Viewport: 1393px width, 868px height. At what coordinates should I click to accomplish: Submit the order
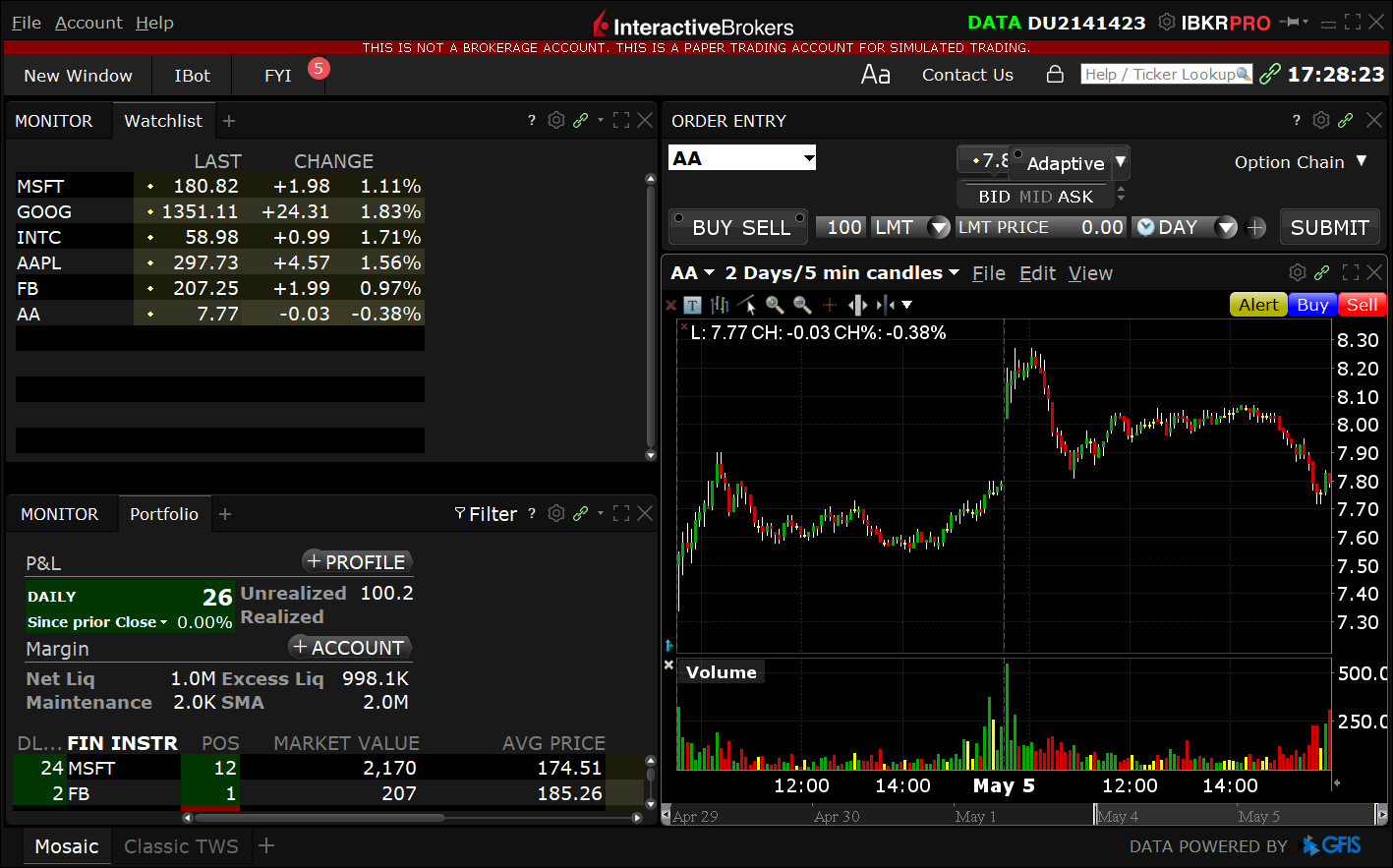tap(1330, 227)
